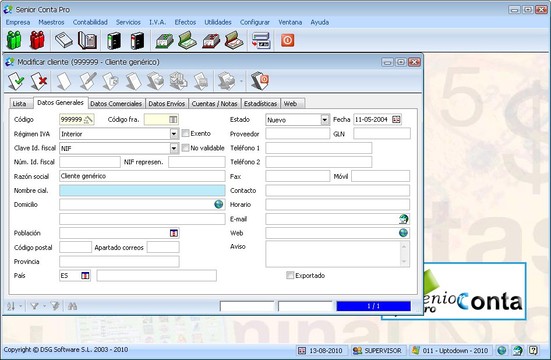Open the Ayuda menu
Viewport: 551px width, 360px height.
pyautogui.click(x=319, y=22)
